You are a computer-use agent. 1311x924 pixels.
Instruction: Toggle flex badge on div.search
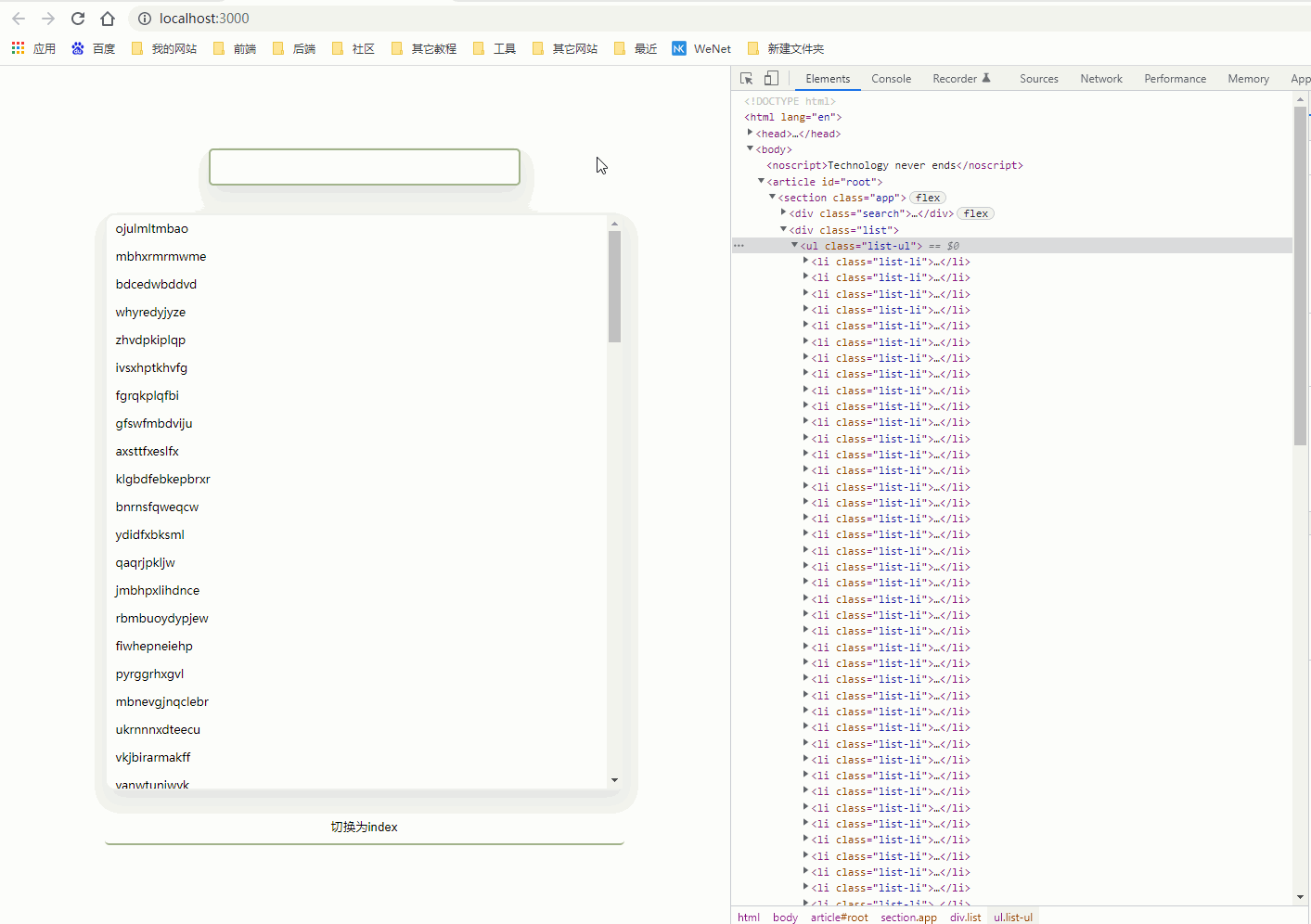click(x=976, y=213)
